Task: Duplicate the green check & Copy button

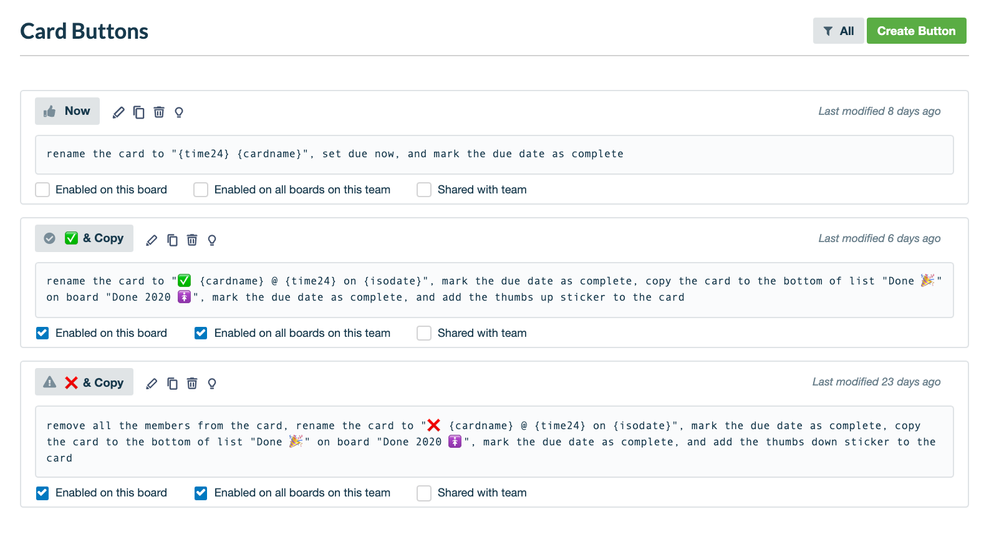Action: 172,240
